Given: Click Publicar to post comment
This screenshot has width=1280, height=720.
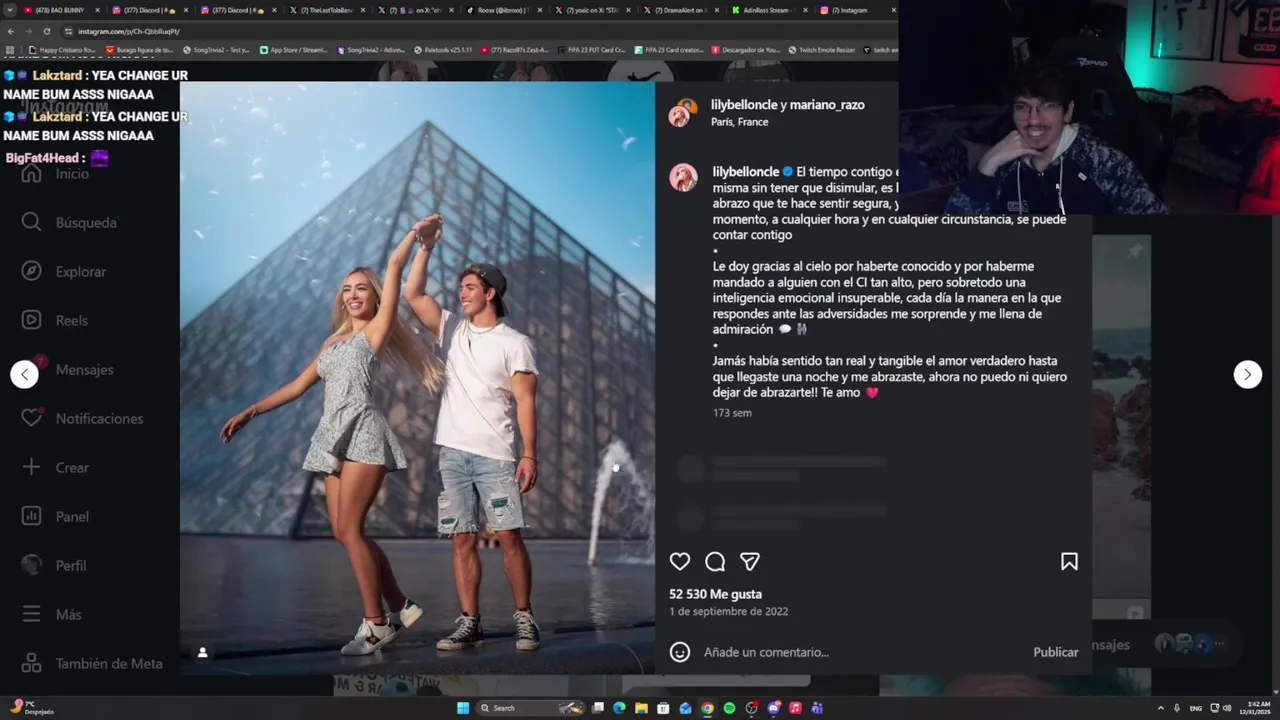Looking at the screenshot, I should [x=1055, y=652].
